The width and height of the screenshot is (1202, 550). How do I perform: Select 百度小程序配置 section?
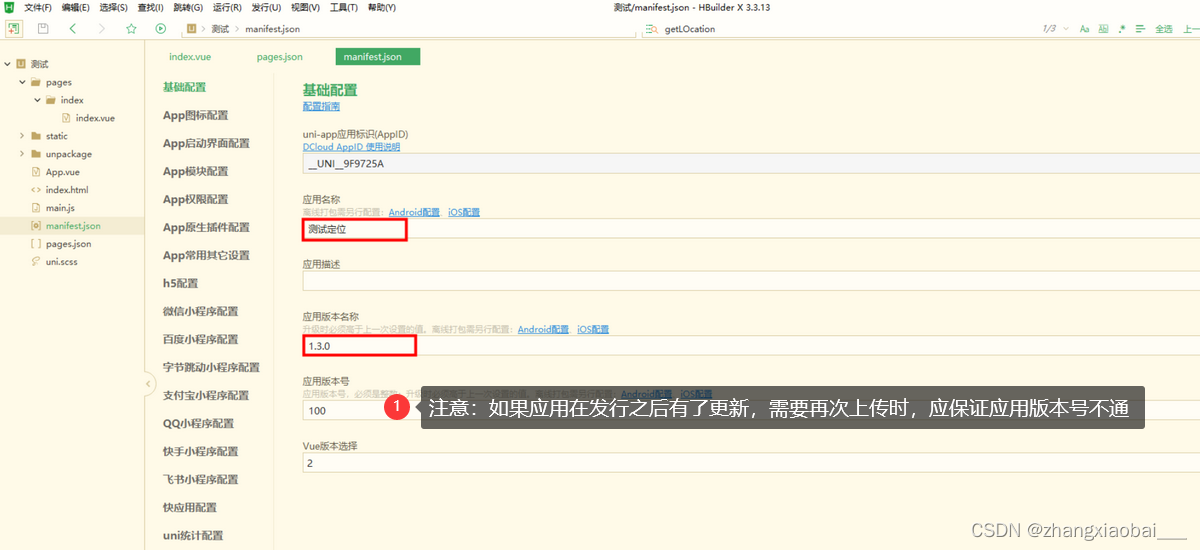coord(201,339)
